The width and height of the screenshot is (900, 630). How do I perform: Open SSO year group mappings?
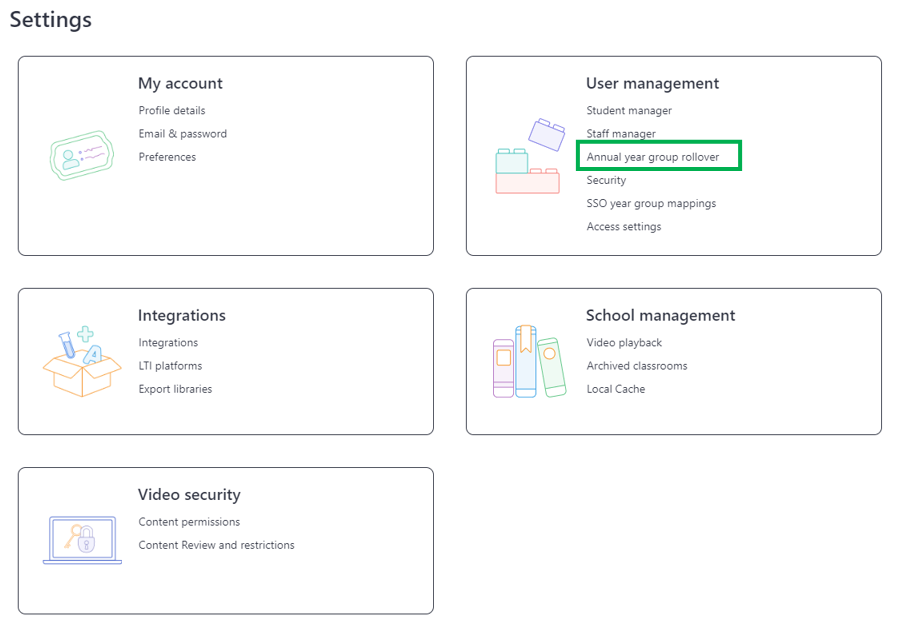point(651,203)
